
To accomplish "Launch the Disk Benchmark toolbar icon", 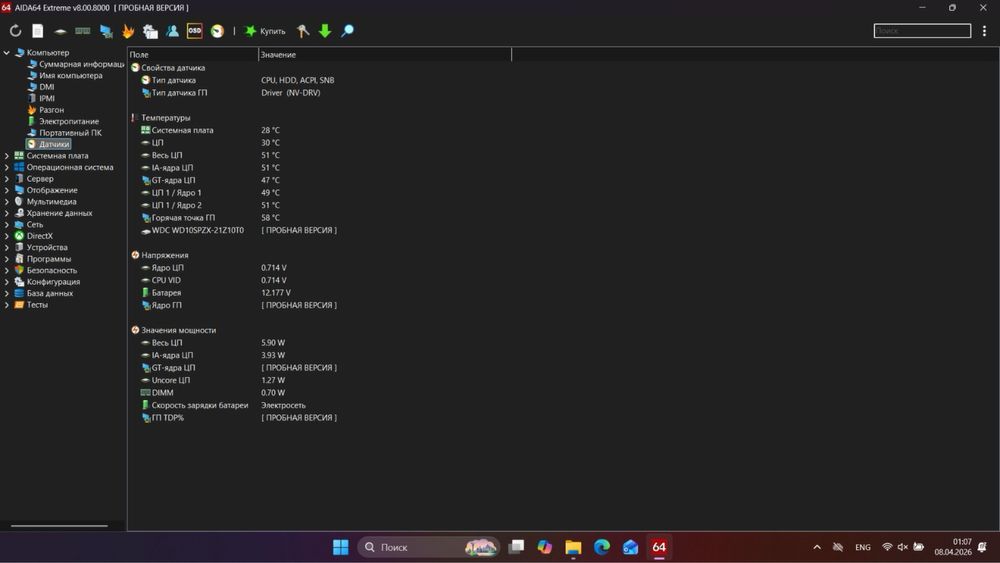I will coord(60,31).
